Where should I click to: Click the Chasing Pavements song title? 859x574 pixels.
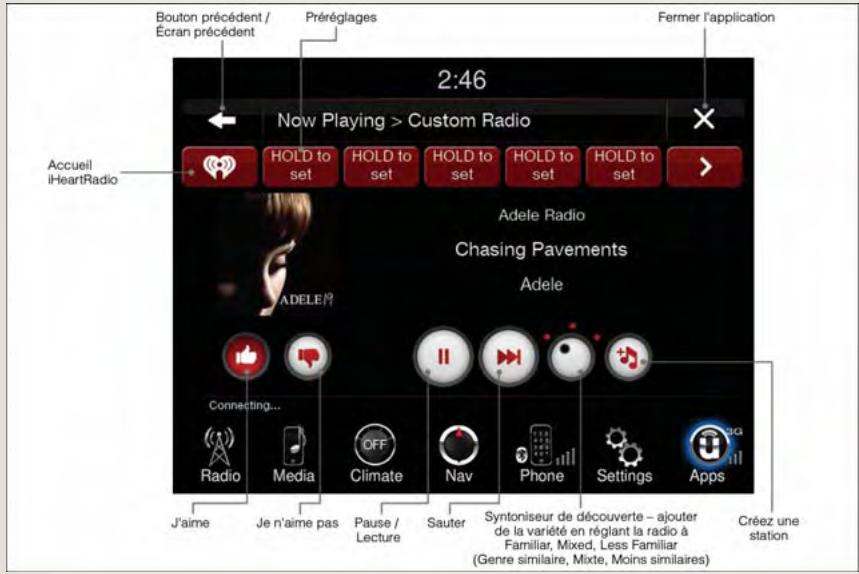(x=541, y=250)
